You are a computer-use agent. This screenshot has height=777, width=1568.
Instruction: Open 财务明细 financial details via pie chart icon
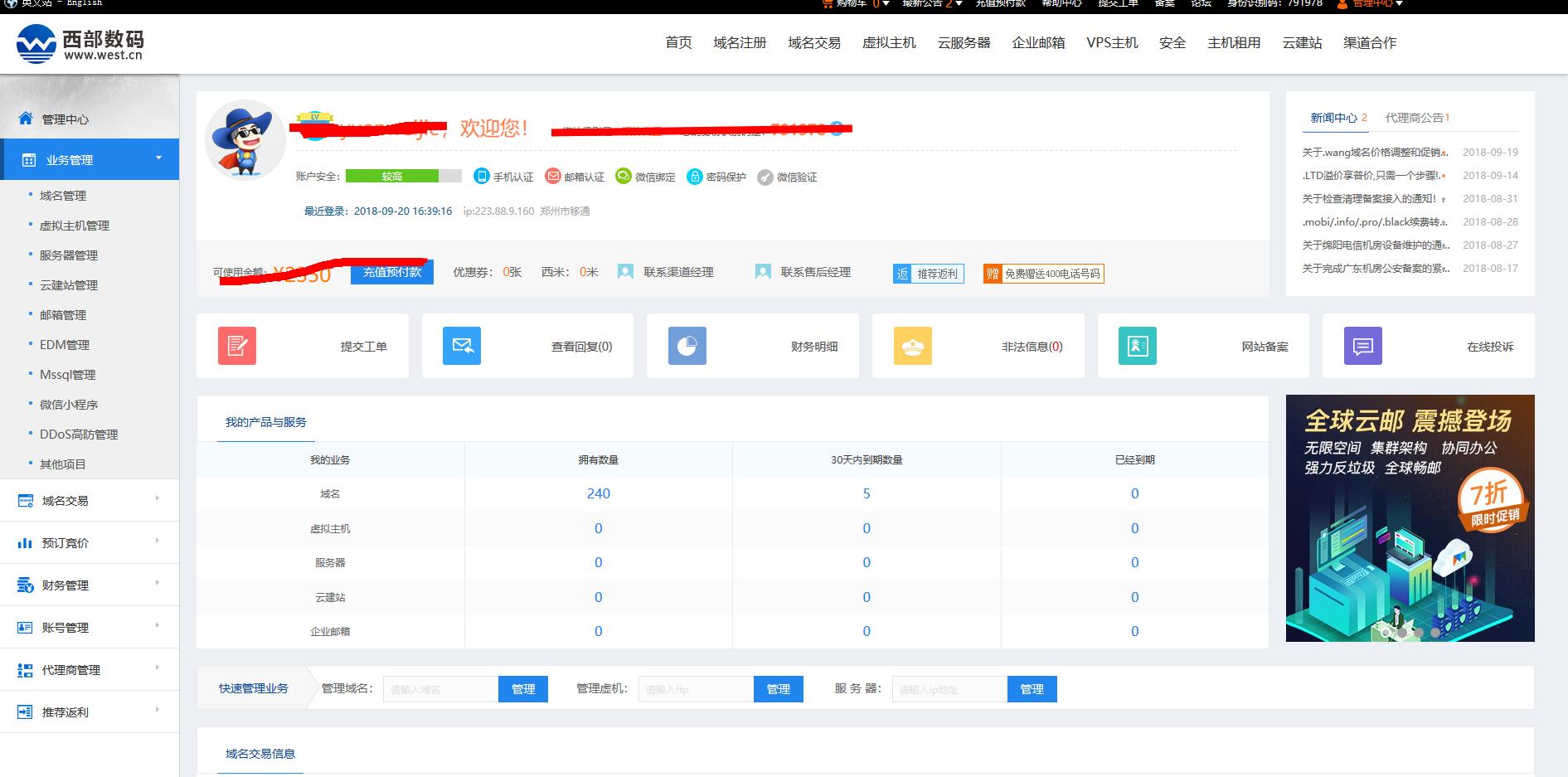point(687,346)
